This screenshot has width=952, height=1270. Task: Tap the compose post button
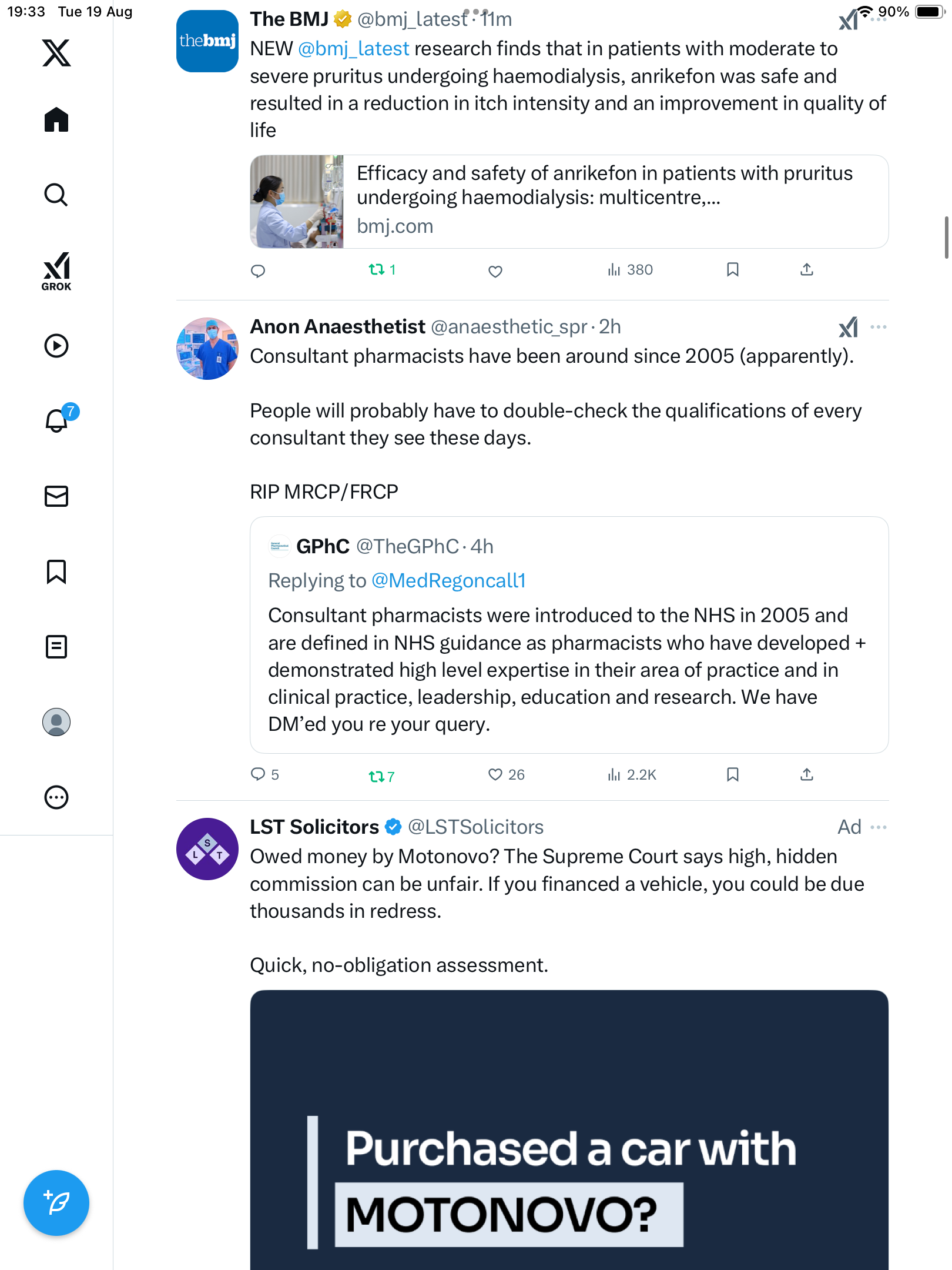click(x=56, y=1203)
